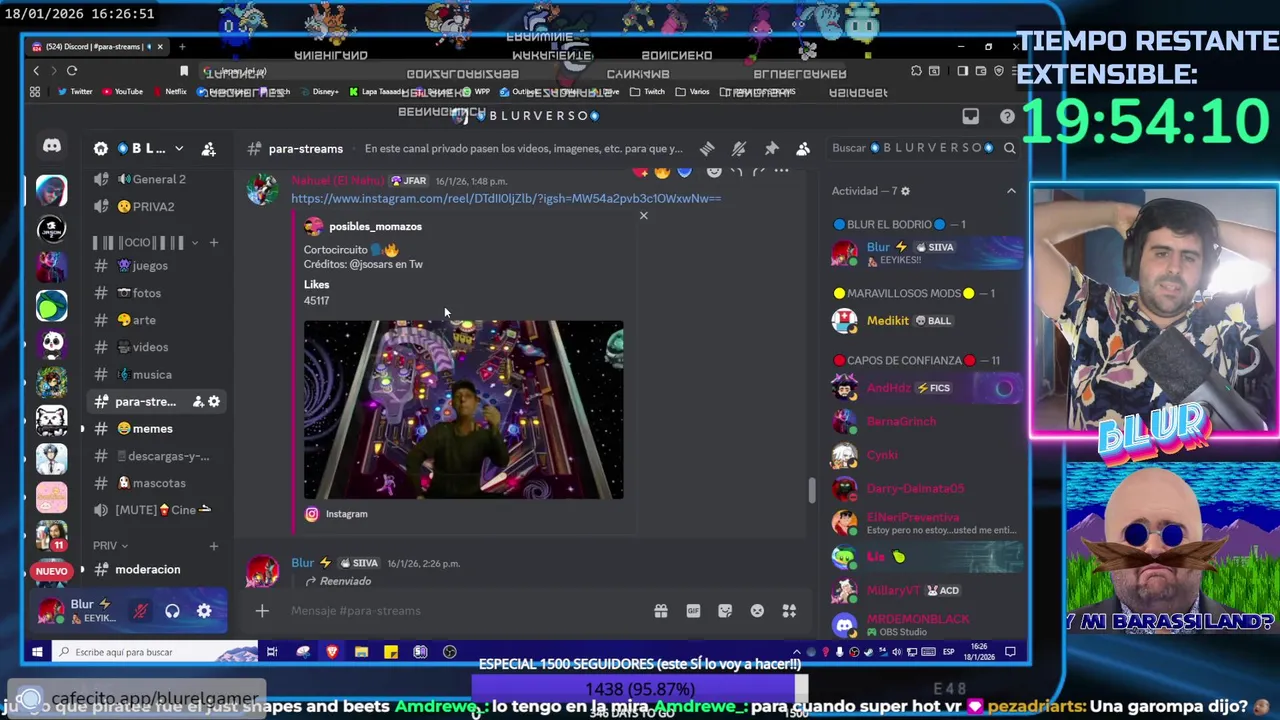Play the Instagram pinball video thumbnail
This screenshot has height=720, width=1280.
(463, 409)
